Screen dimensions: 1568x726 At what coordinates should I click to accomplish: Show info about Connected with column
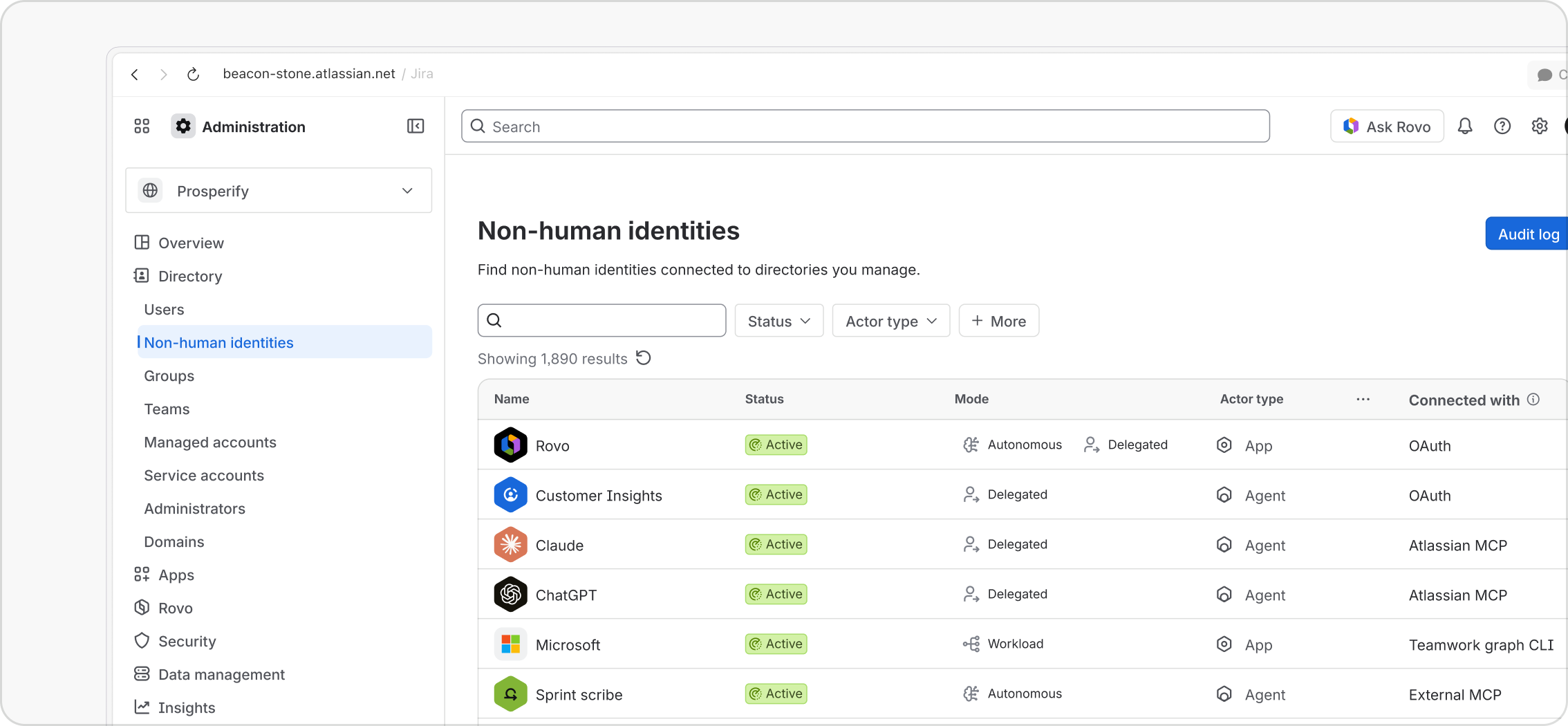tap(1533, 399)
